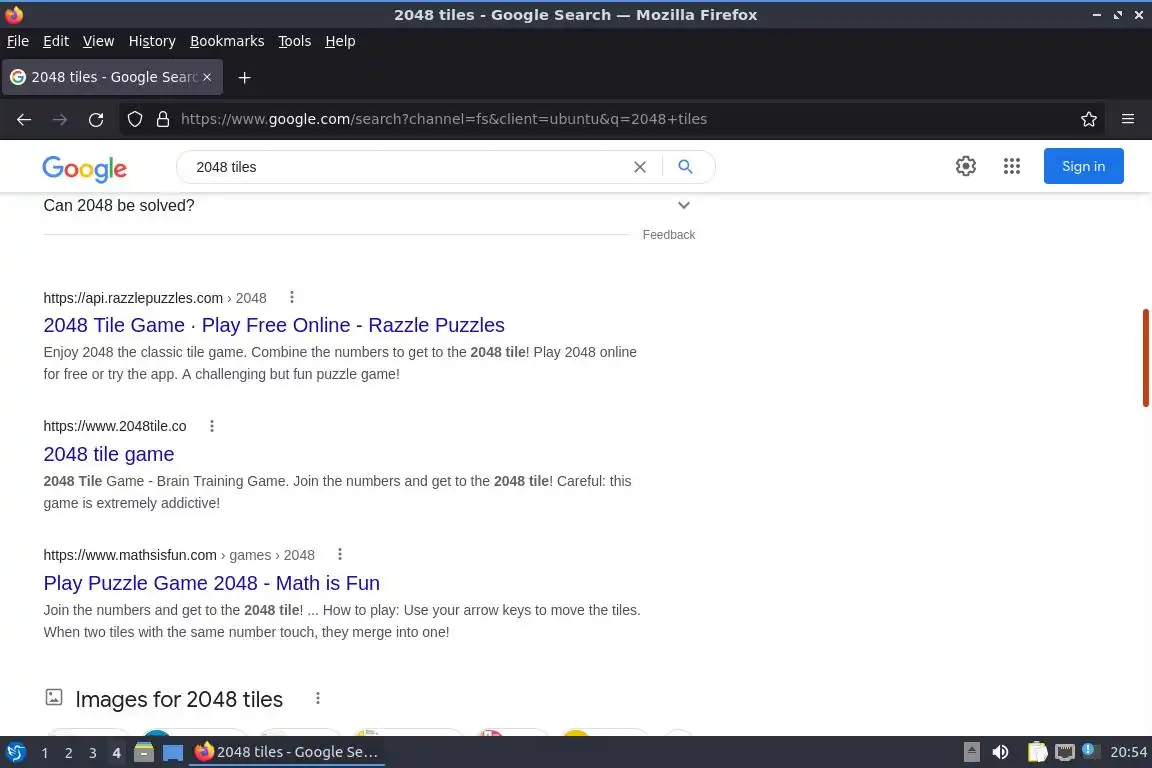Click the www.2048tile.co URL text
Image resolution: width=1152 pixels, height=768 pixels.
pyautogui.click(x=115, y=426)
